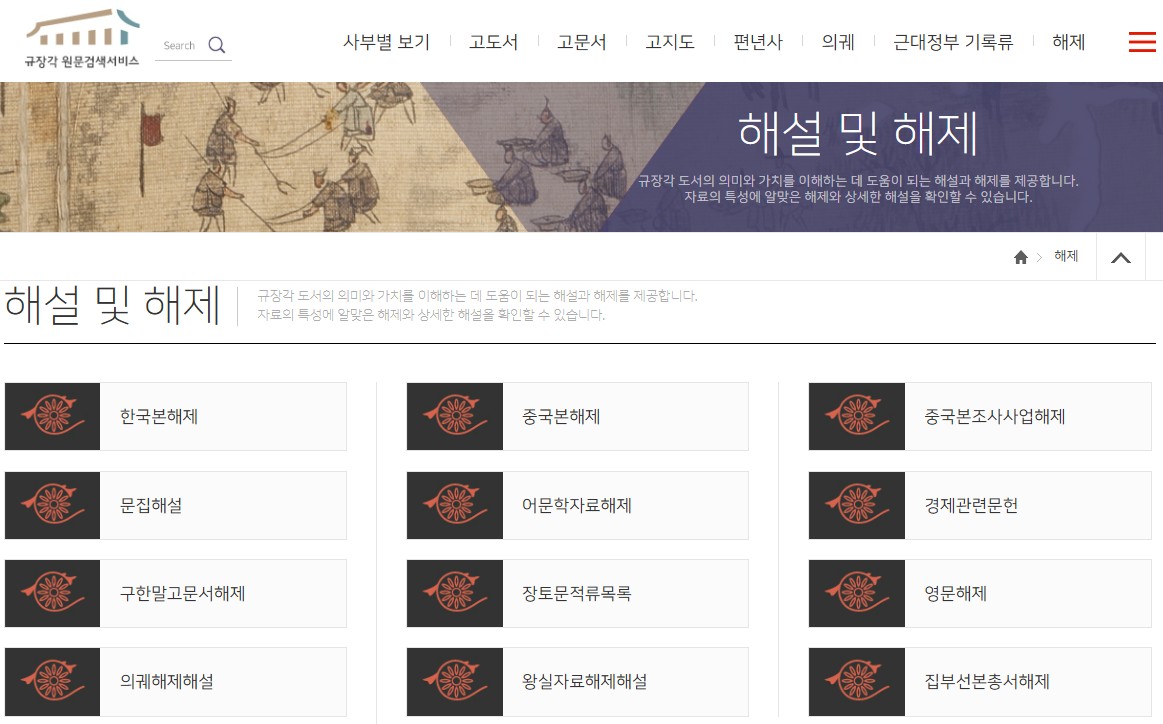Click the Kyujanggak site logo
Screen dimensions: 1163x724
(82, 38)
